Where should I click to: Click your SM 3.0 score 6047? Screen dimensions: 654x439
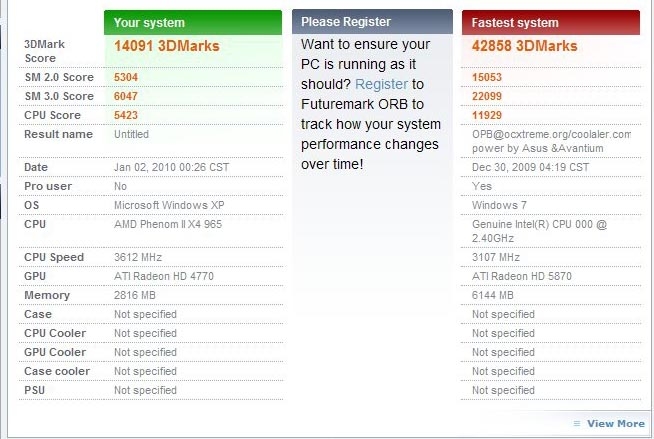pyautogui.click(x=127, y=96)
